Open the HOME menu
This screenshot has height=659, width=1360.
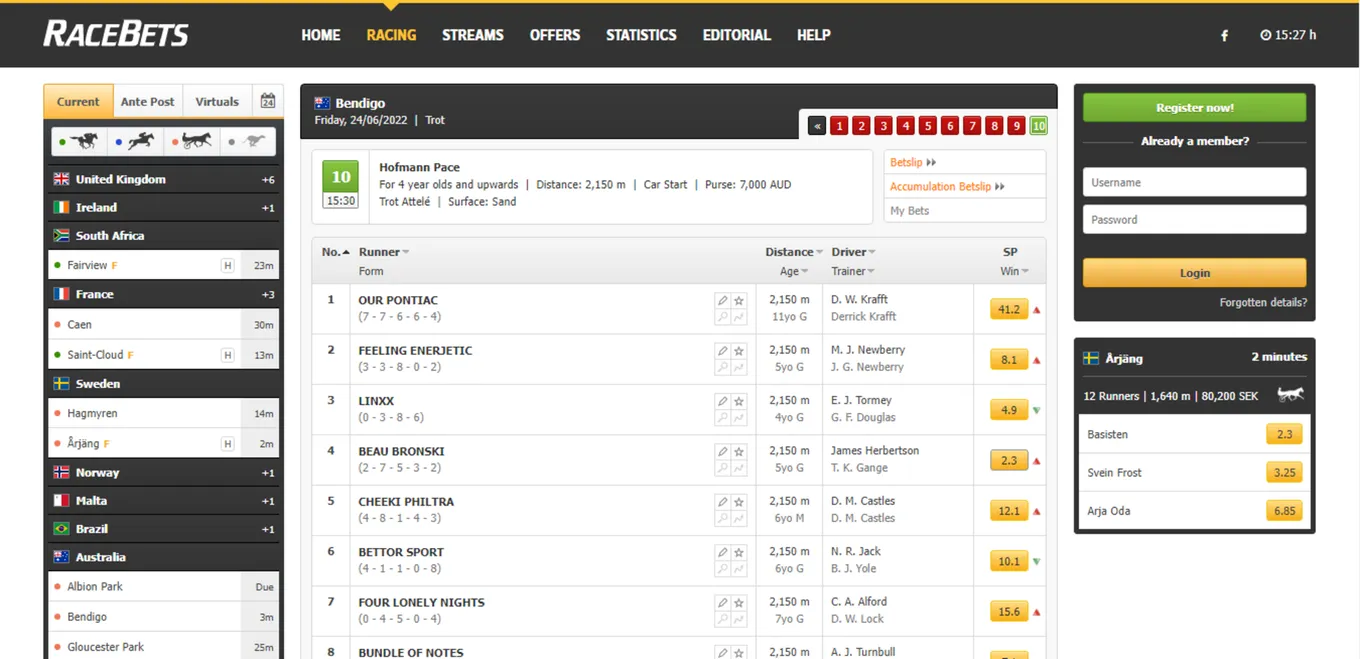point(321,35)
